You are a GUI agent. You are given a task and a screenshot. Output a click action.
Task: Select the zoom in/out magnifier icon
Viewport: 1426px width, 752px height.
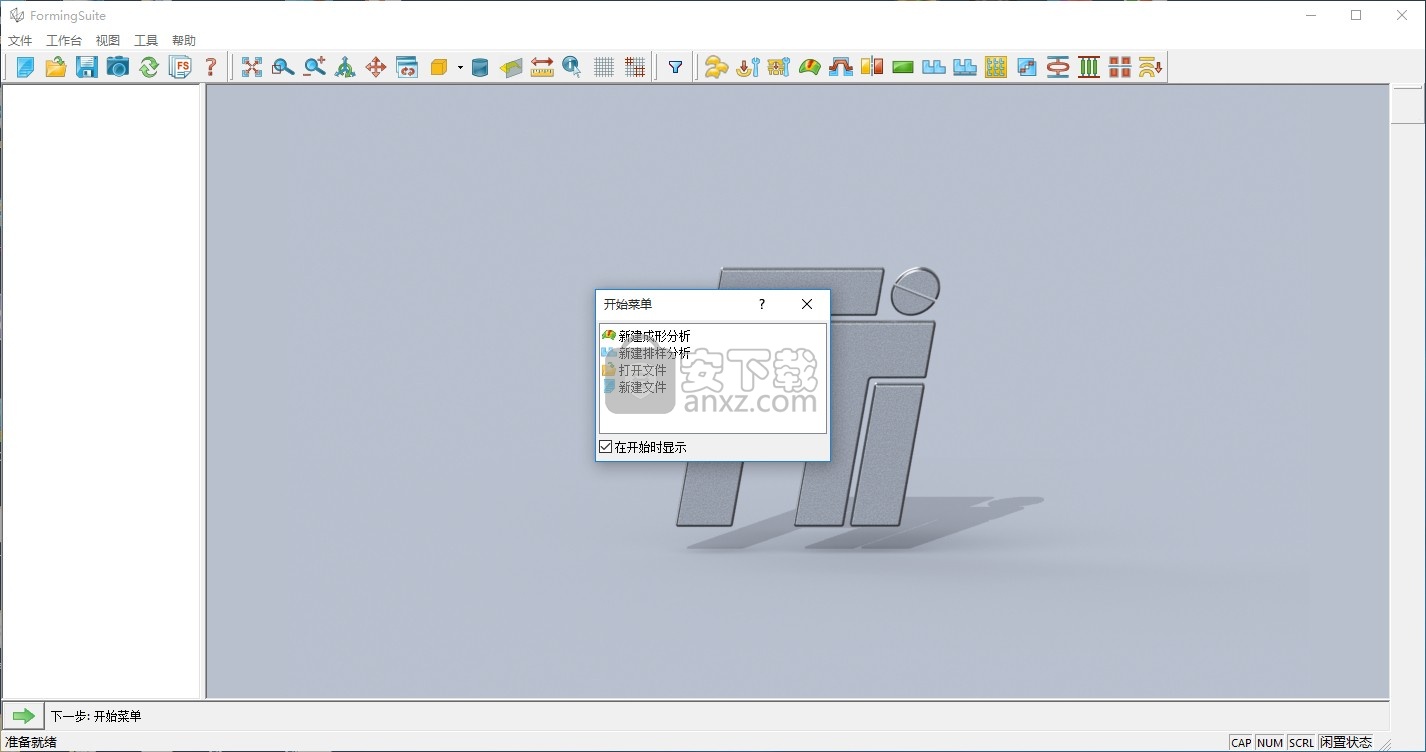314,67
